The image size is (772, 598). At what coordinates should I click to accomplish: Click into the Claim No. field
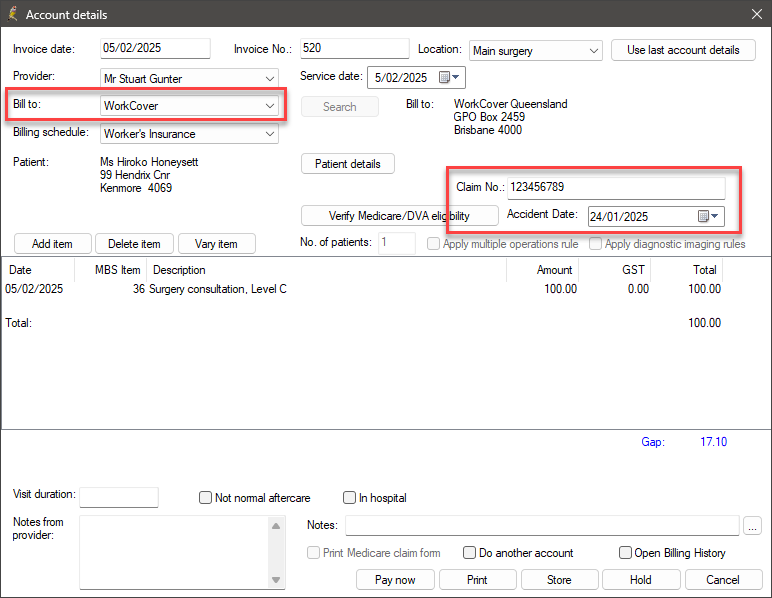[616, 188]
